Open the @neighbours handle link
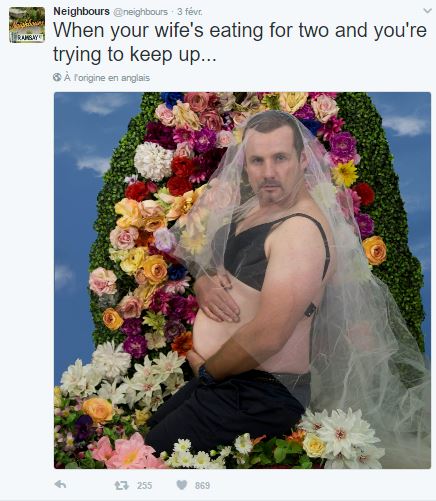This screenshot has height=501, width=436. (x=141, y=12)
